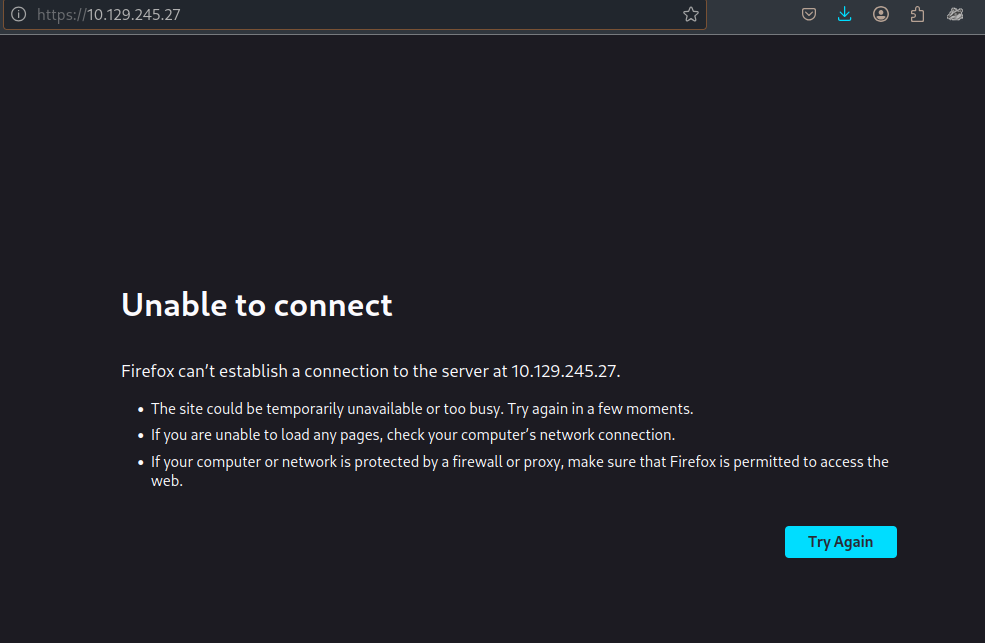Click the "temporarily unavailable or too busy" bullet
The width and height of the screenshot is (985, 643).
[422, 409]
